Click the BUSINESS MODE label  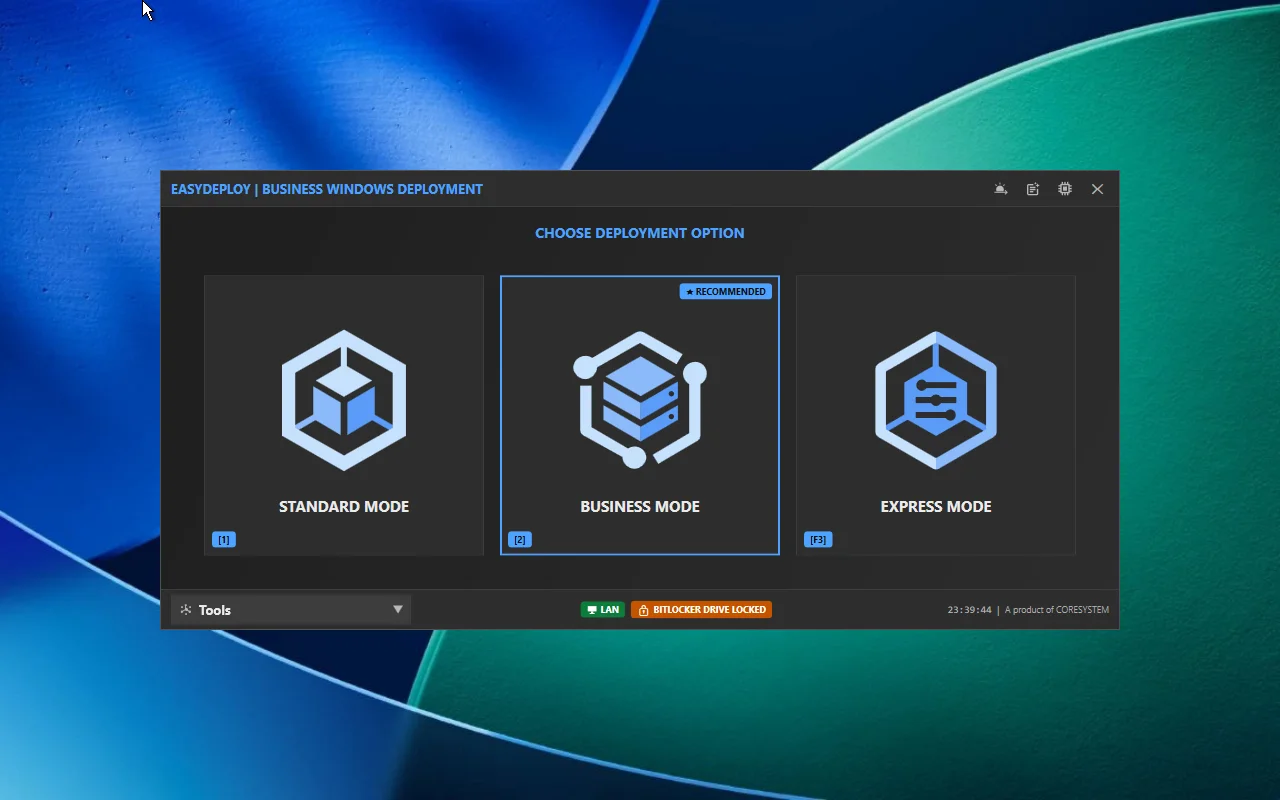pyautogui.click(x=640, y=507)
